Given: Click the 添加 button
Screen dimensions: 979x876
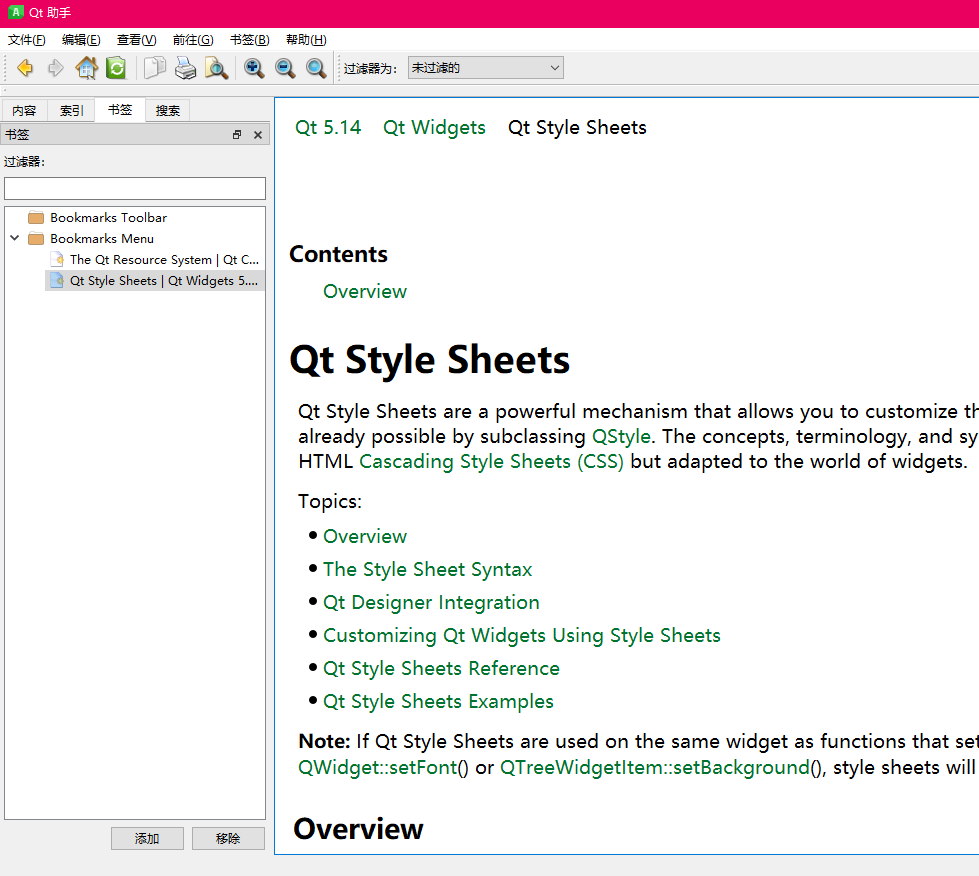Looking at the screenshot, I should (147, 838).
